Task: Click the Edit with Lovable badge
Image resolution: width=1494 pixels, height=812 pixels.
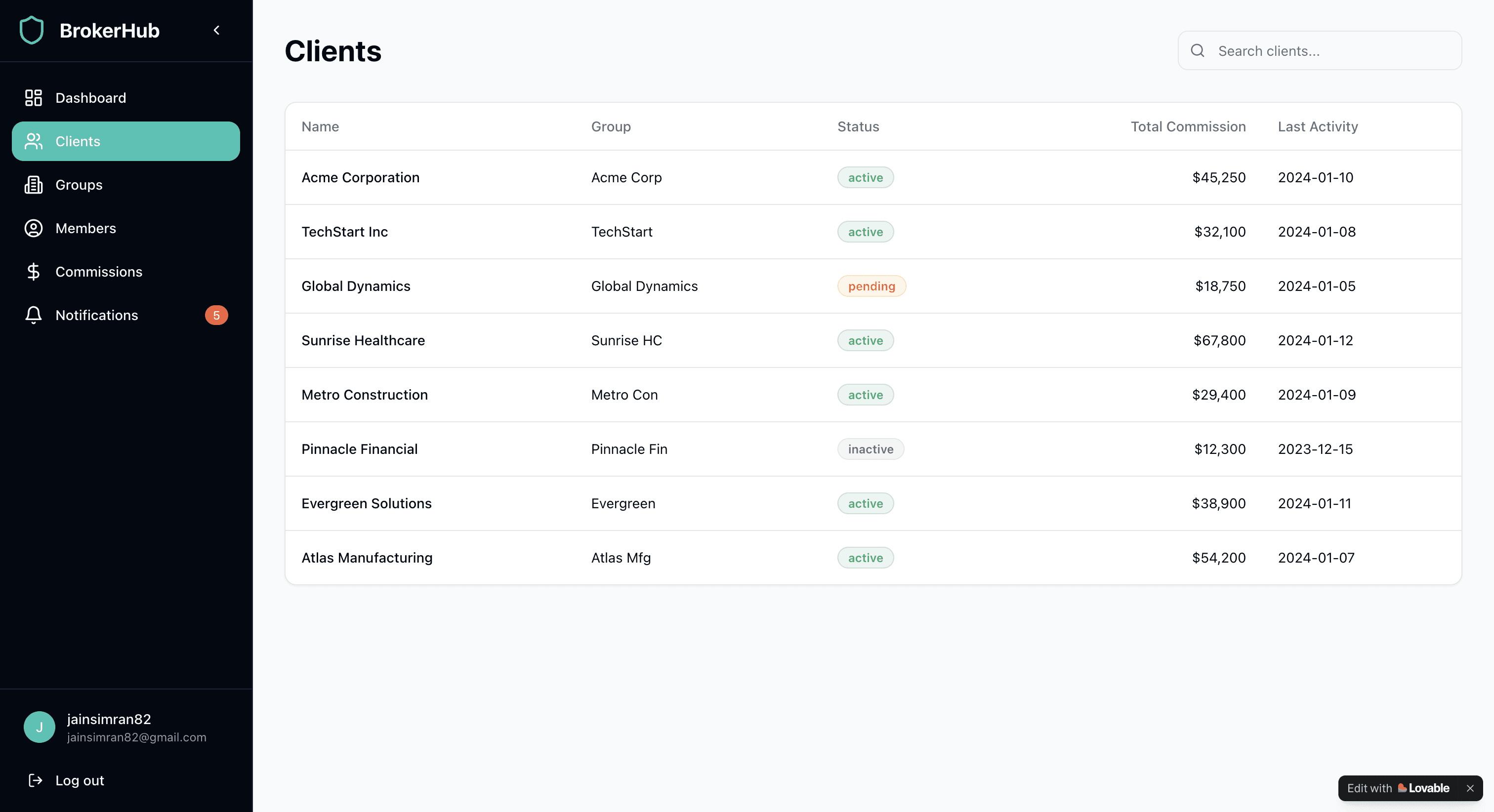Action: point(1398,788)
